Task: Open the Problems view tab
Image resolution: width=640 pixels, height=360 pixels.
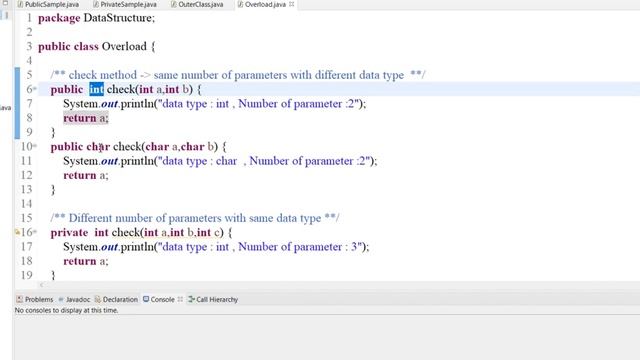Action: (x=35, y=299)
